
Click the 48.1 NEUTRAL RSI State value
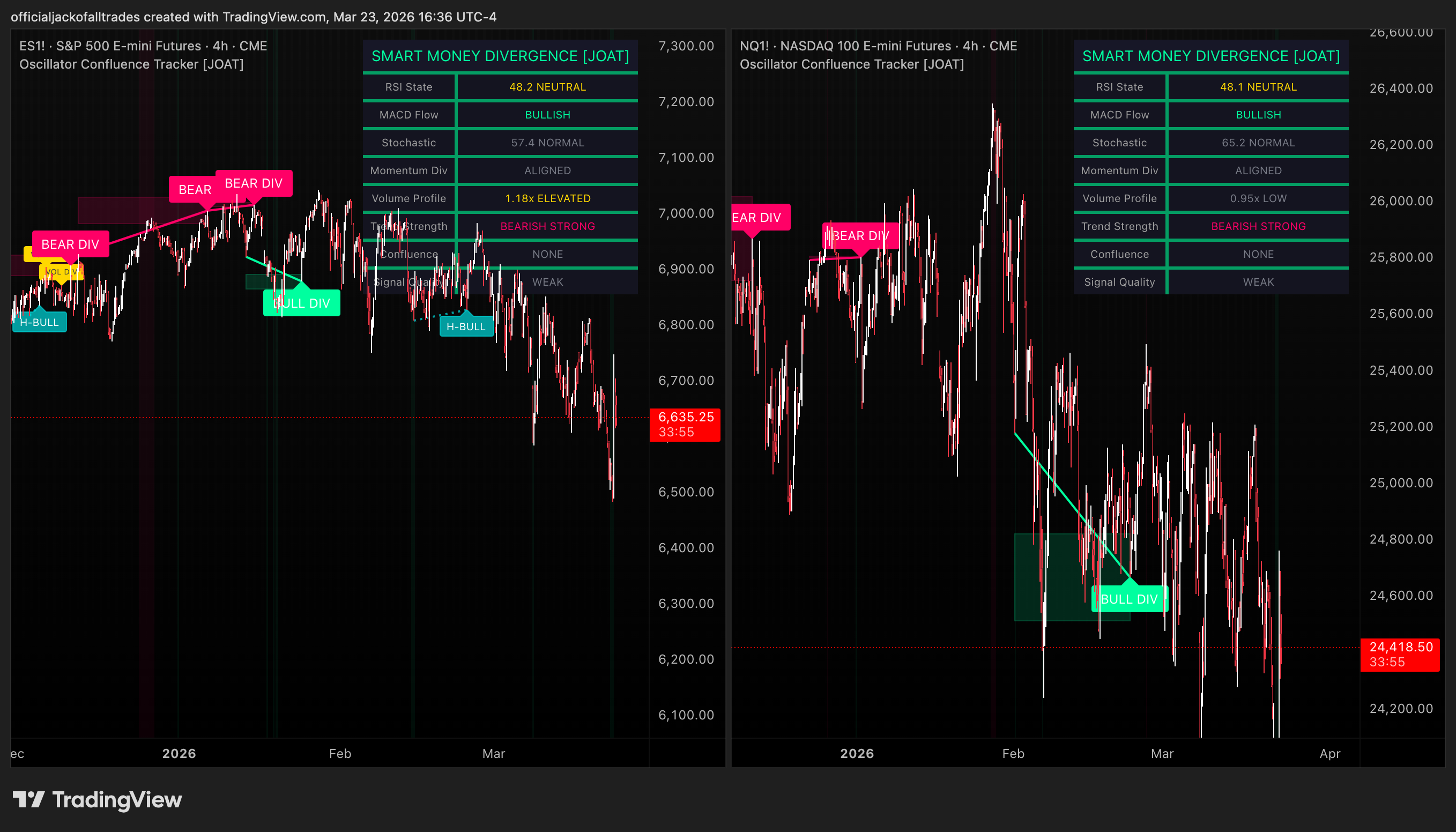1258,87
